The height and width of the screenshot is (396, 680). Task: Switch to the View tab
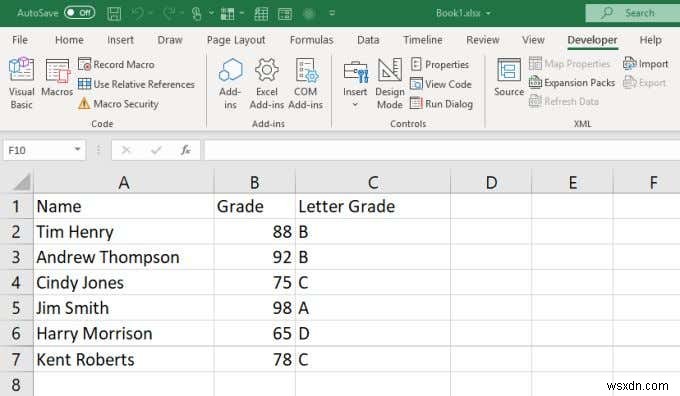[x=533, y=40]
